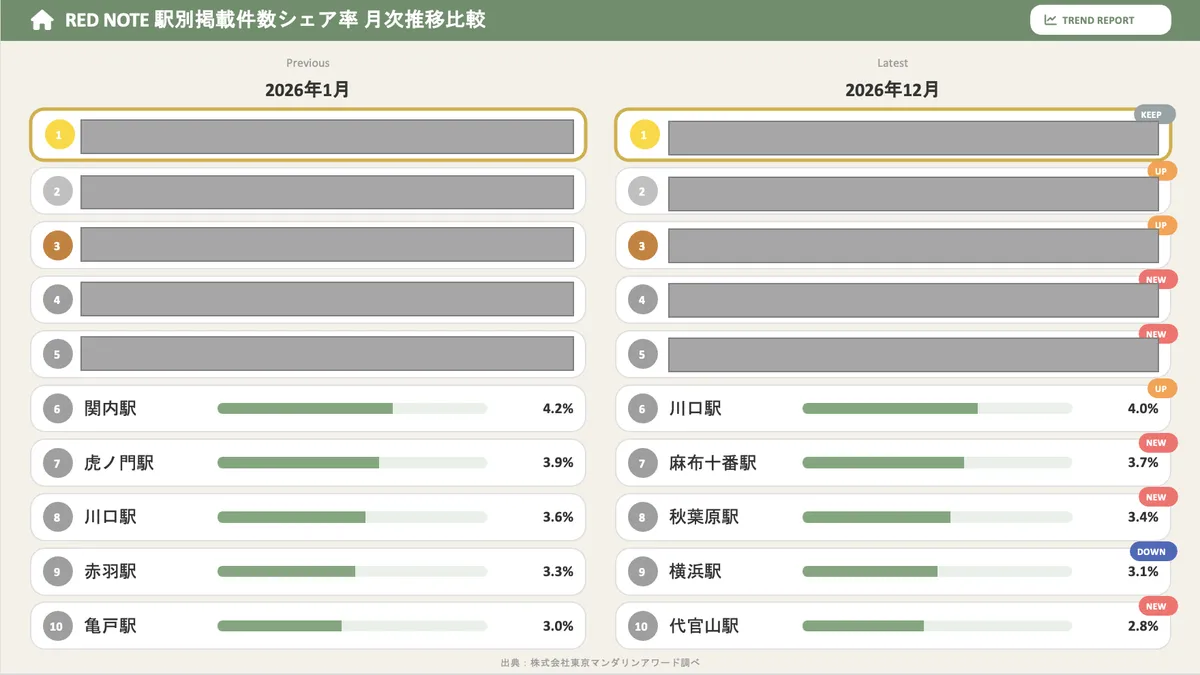Select the 虎ノ門駅 ranking row

coord(307,463)
